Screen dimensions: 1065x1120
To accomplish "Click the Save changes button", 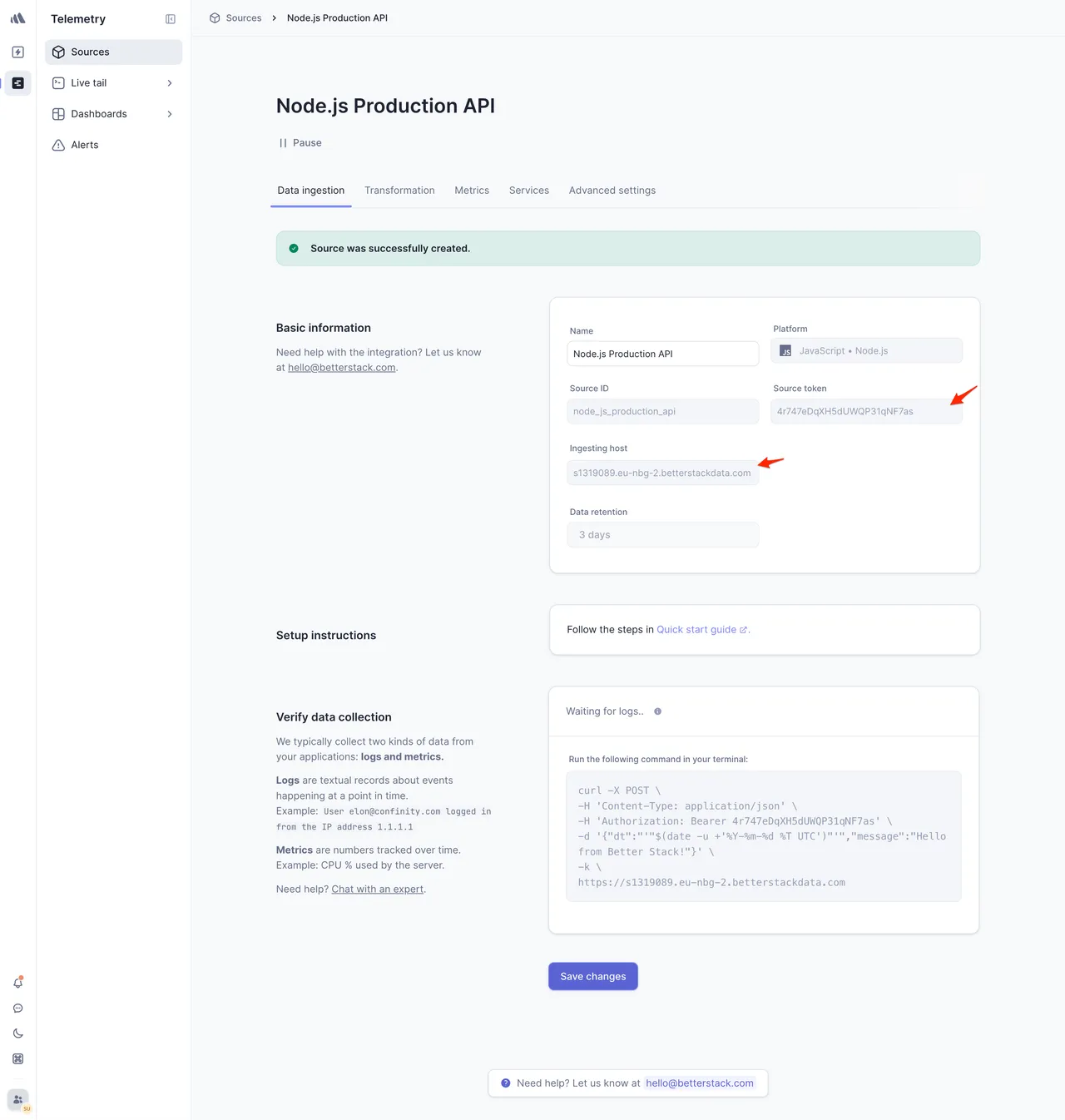I will pos(593,977).
